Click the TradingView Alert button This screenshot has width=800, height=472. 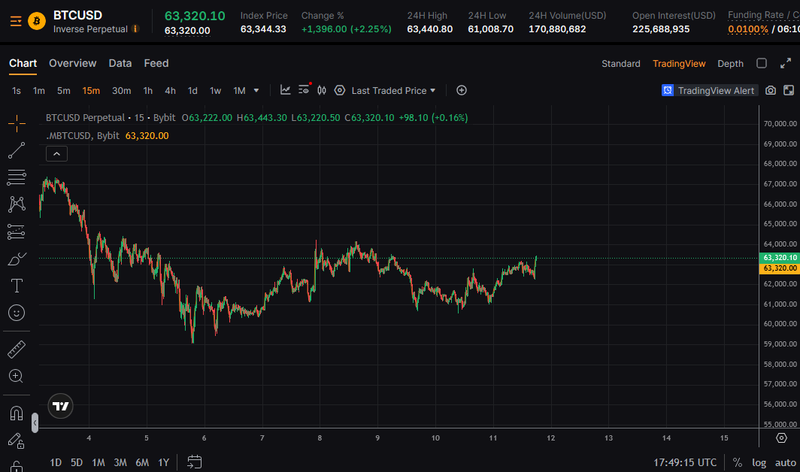coord(709,90)
